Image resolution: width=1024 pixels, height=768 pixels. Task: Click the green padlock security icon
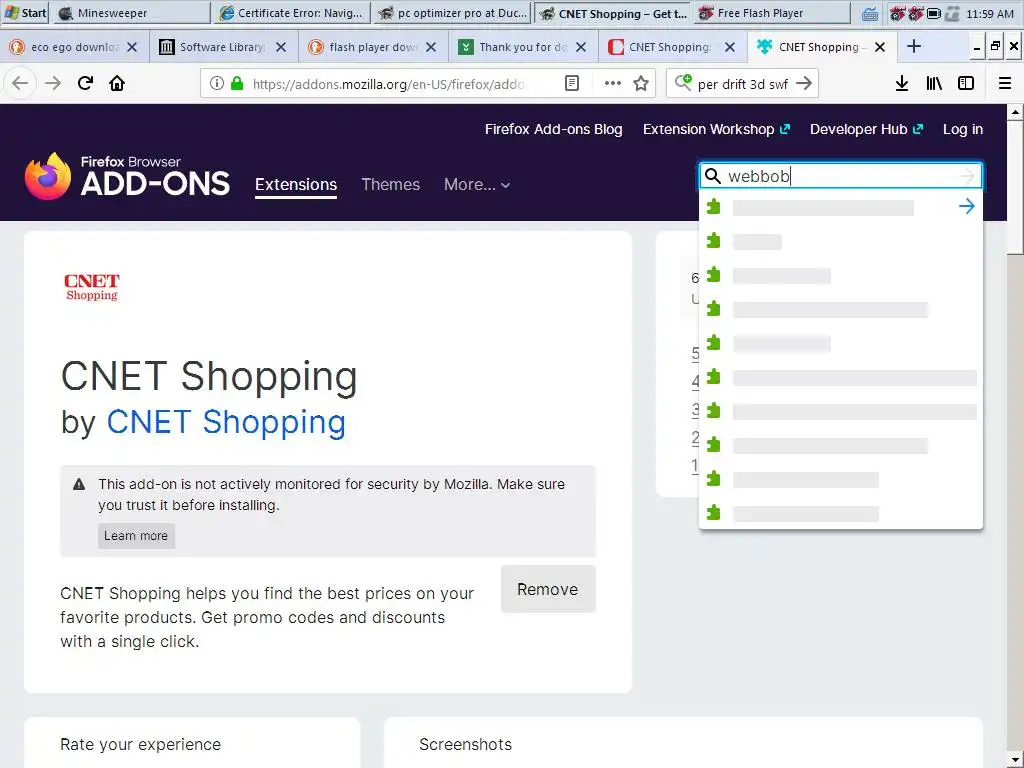coord(237,83)
